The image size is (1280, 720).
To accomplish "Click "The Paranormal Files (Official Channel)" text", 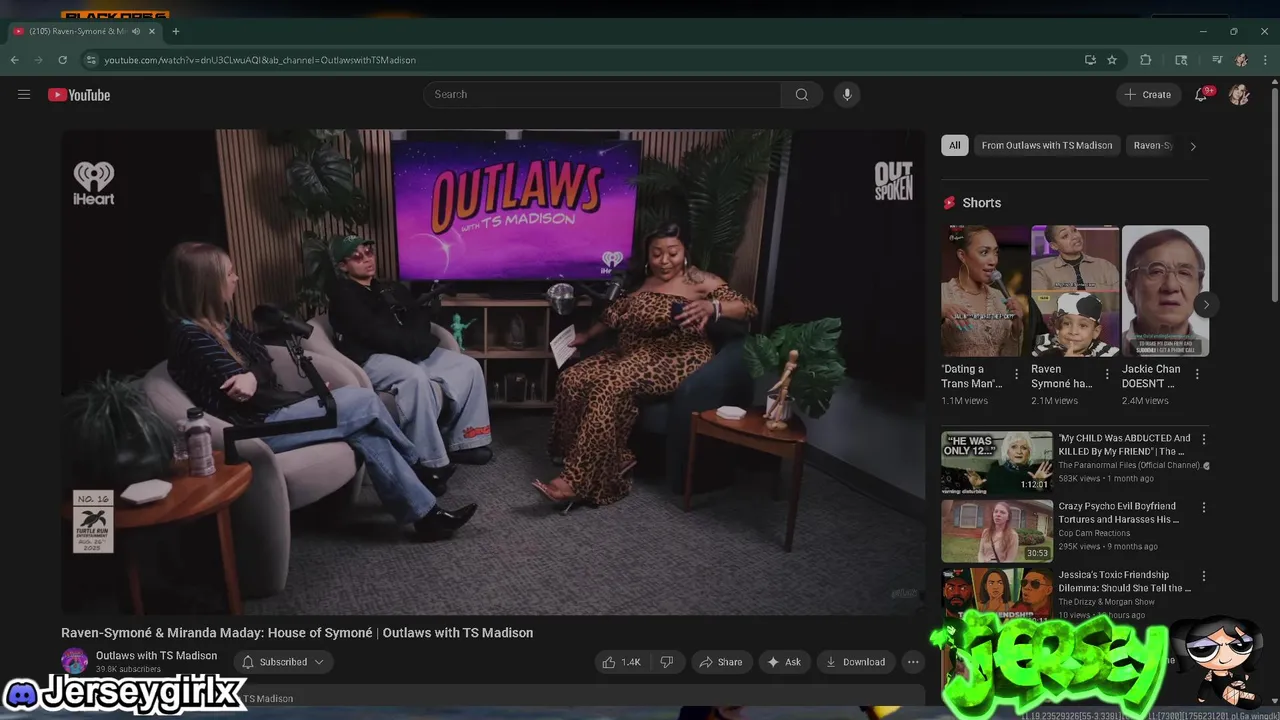I will 1130,465.
